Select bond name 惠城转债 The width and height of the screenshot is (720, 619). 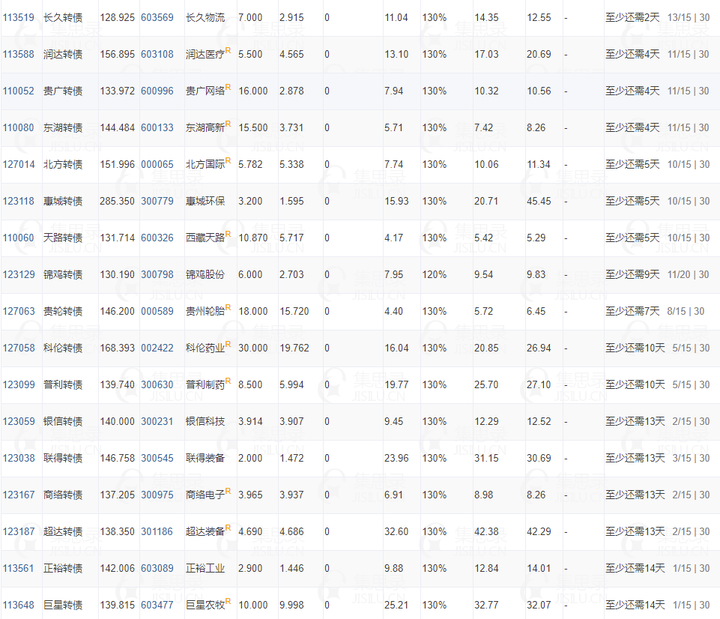[63, 201]
